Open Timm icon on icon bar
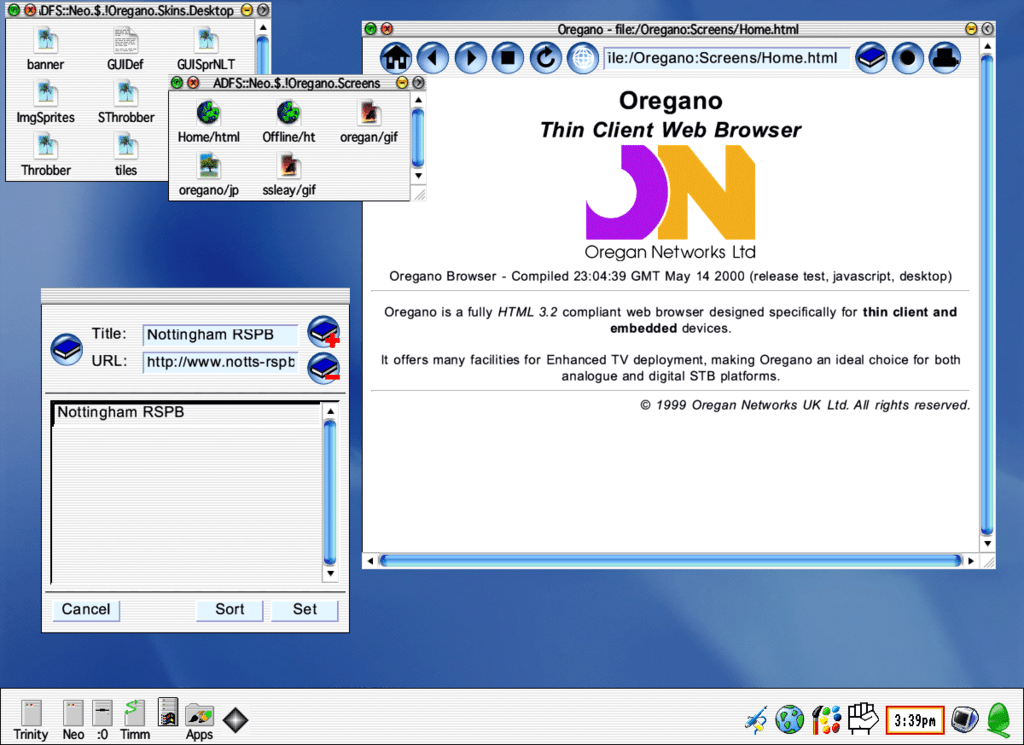The width and height of the screenshot is (1024, 745). click(135, 720)
